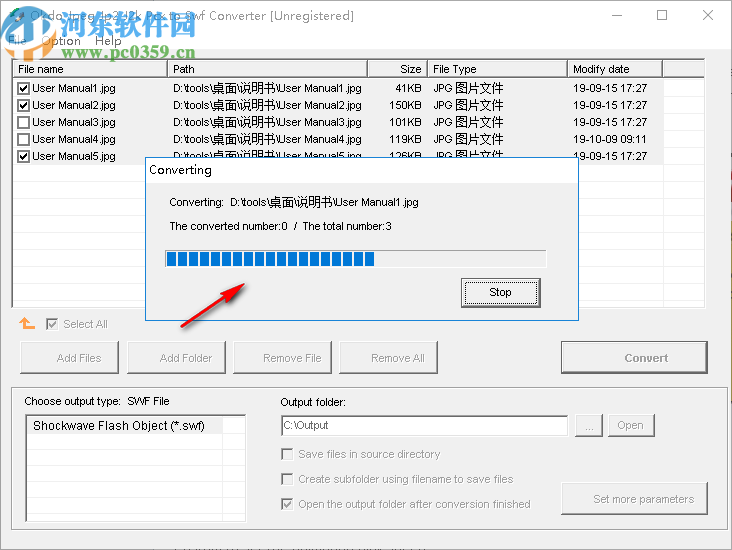The height and width of the screenshot is (550, 732).
Task: Sort list by Size column header
Action: pyautogui.click(x=398, y=69)
